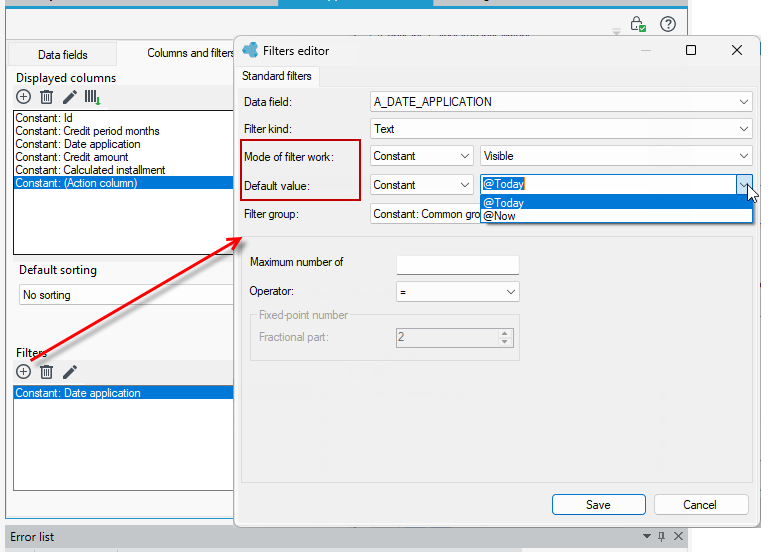Save the filter settings

(x=598, y=505)
